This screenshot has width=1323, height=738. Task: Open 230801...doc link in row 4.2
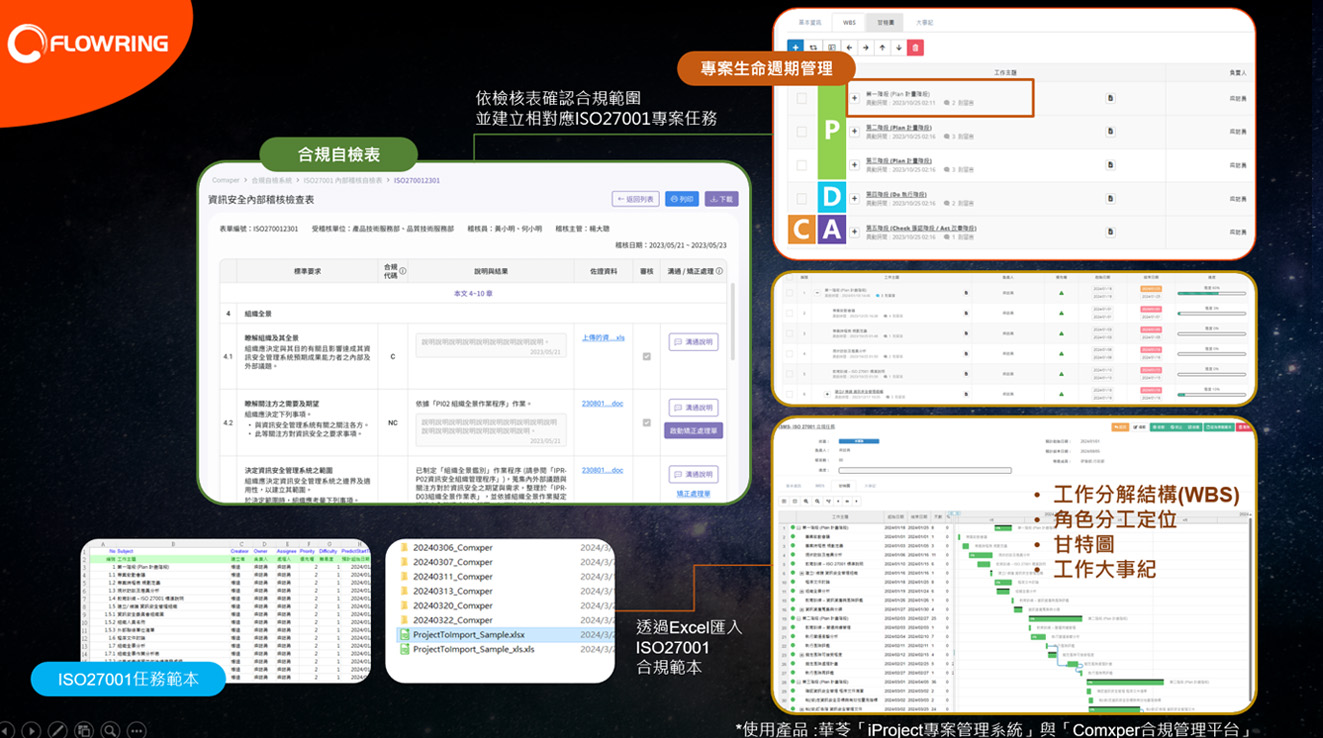602,404
